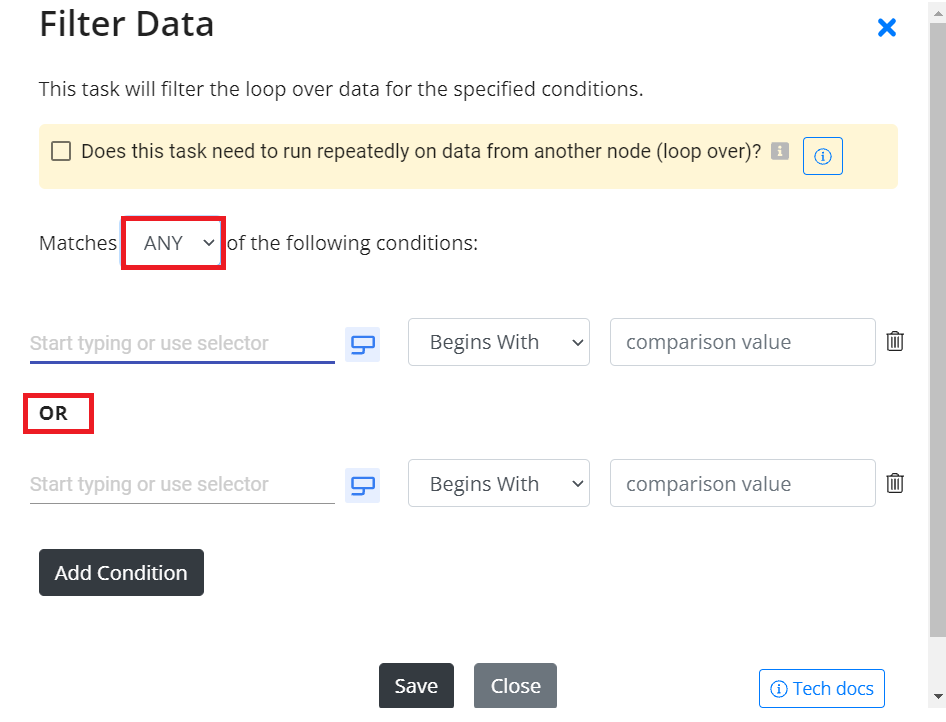The width and height of the screenshot is (946, 722).
Task: Focus first Start typing or use selector field
Action: 182,343
